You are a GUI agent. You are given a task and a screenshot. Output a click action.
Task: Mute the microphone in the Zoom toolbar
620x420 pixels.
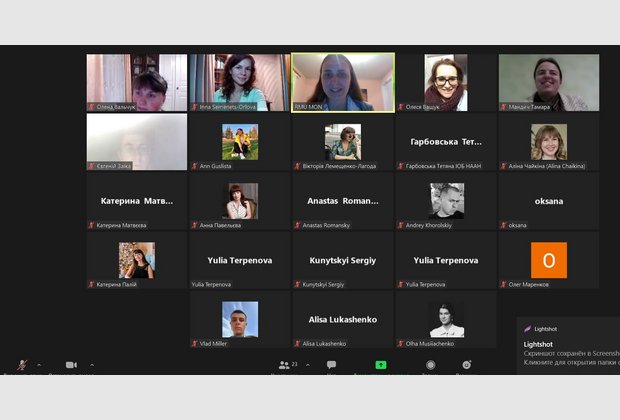(x=22, y=366)
